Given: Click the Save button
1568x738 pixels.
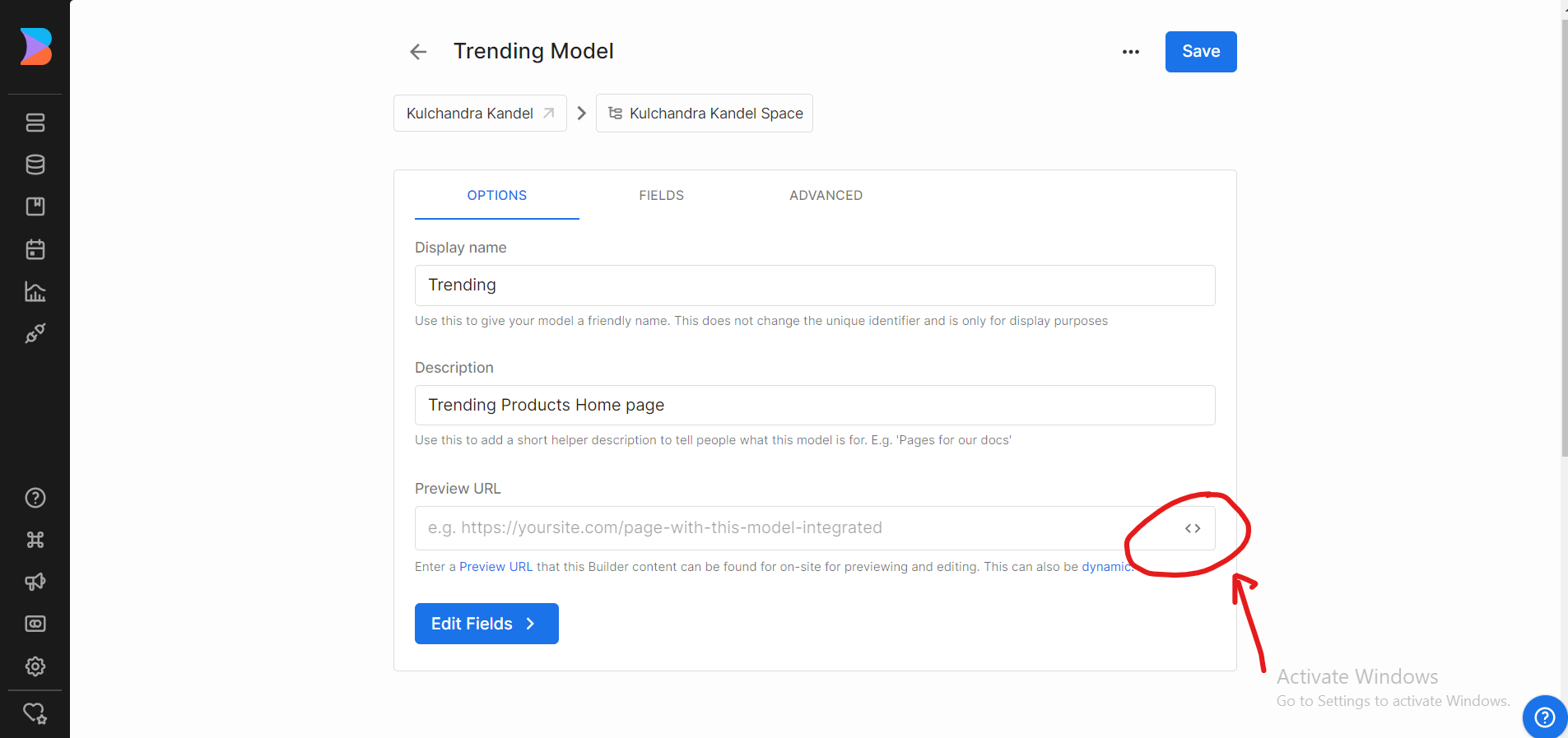Looking at the screenshot, I should click(1200, 52).
